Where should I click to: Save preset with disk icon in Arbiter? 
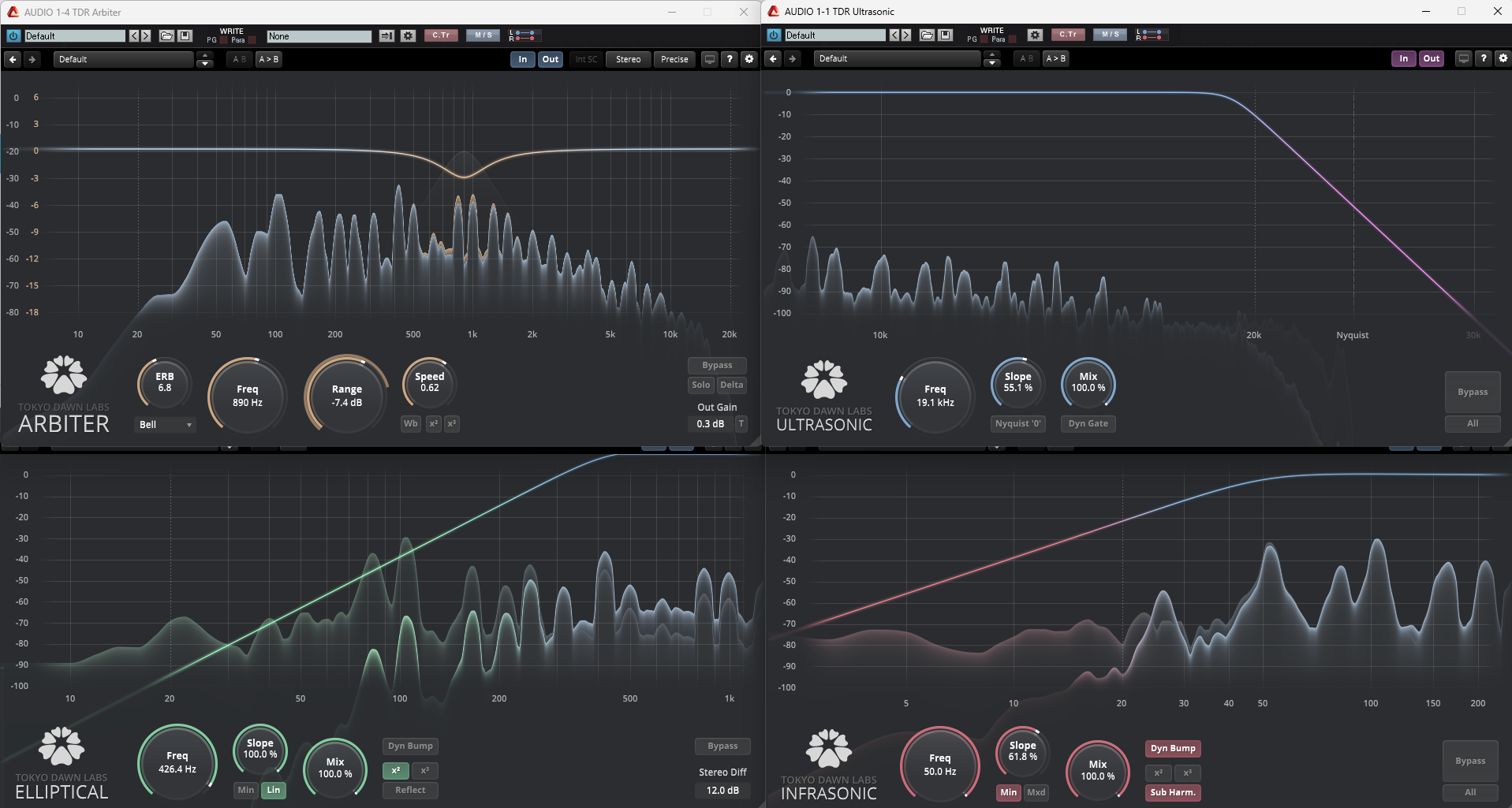185,35
